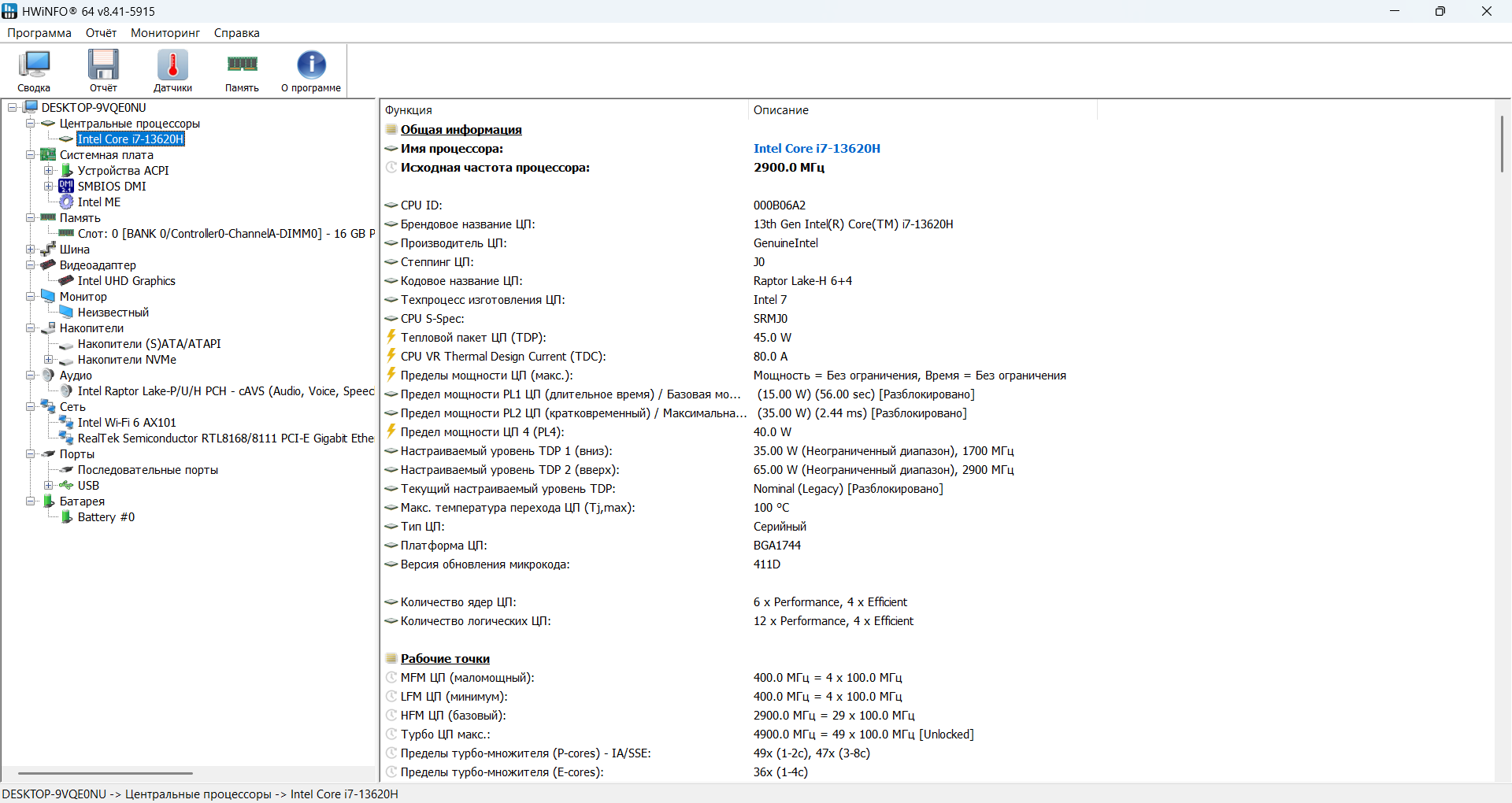Click the speaker icon beside Аудио

pos(48,375)
